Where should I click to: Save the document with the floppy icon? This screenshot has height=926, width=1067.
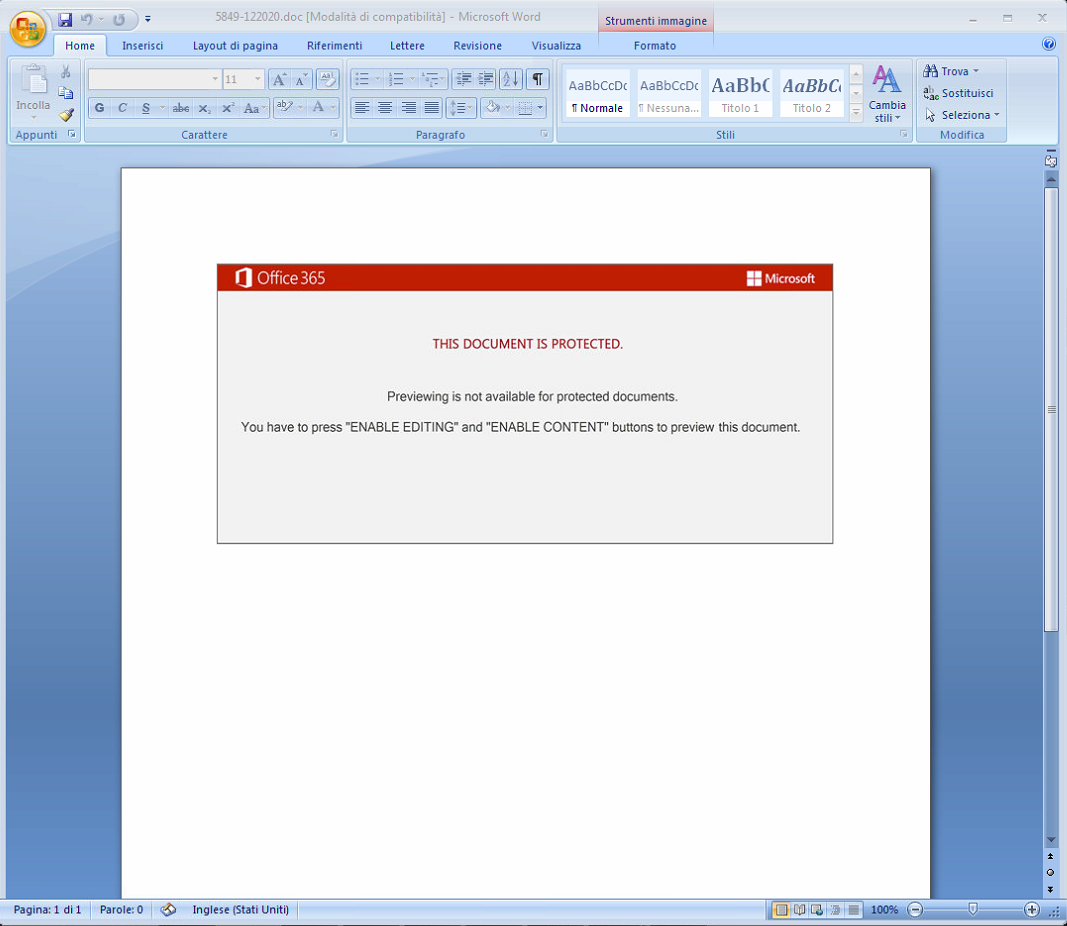pos(65,20)
